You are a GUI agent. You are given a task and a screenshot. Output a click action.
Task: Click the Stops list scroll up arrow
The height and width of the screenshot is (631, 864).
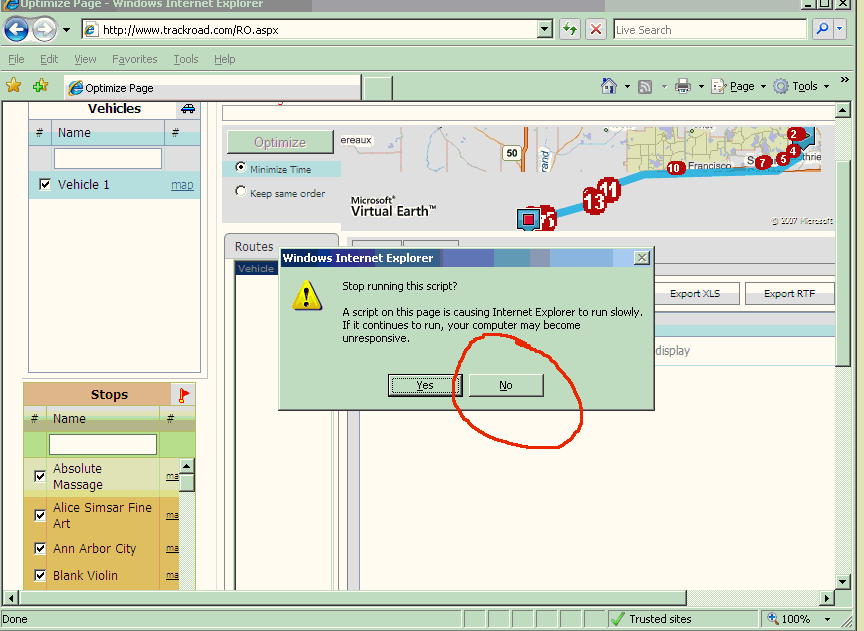pos(187,466)
